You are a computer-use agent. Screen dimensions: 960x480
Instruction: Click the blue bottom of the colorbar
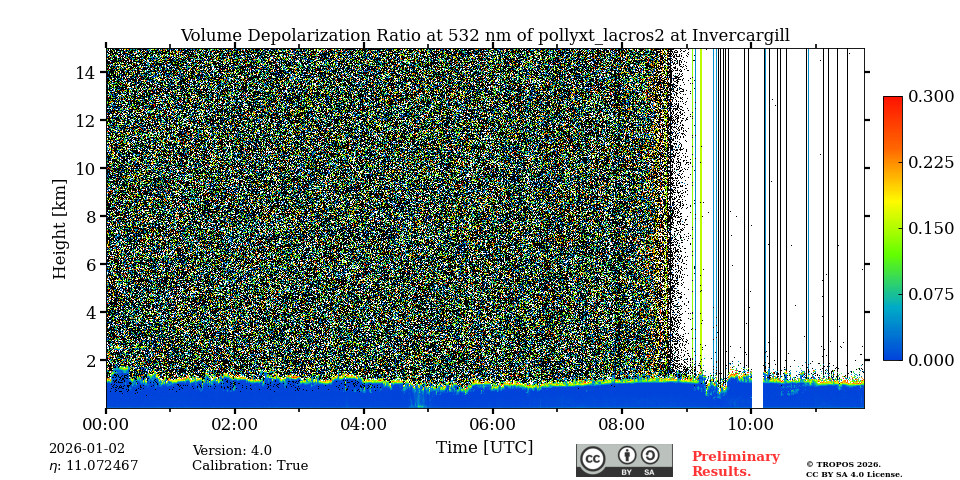tap(892, 353)
